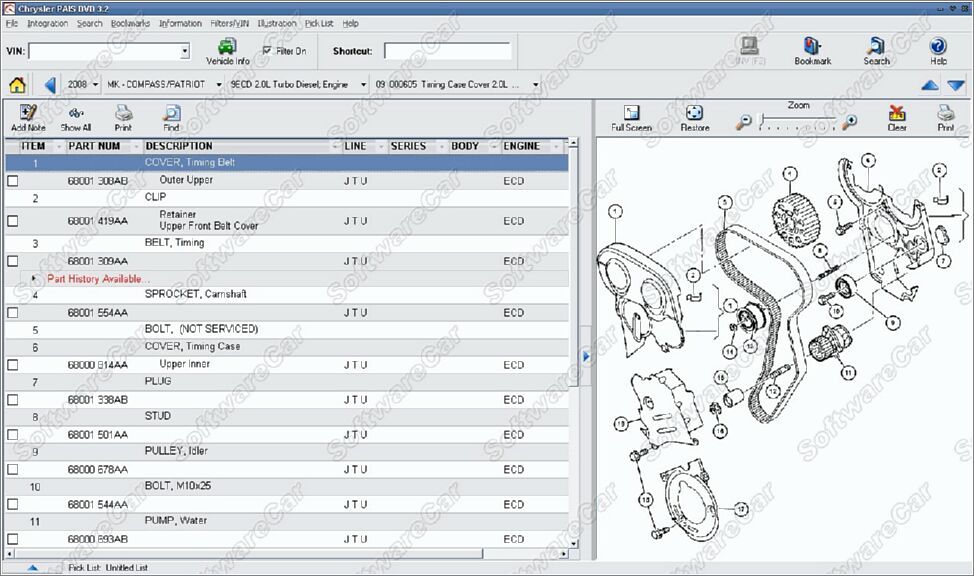Click the Restore illustration icon
The width and height of the screenshot is (974, 576).
694,114
